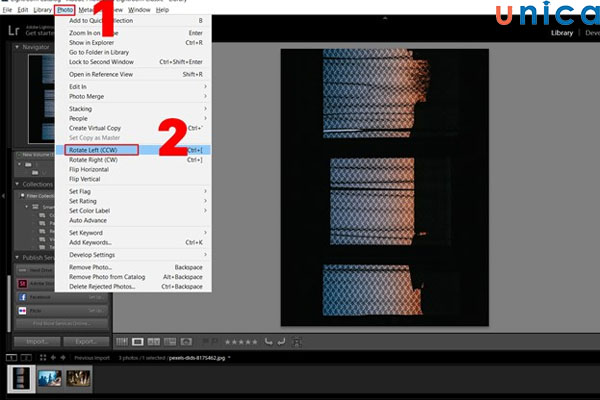This screenshot has width=600, height=400.
Task: Select the blue concert filmstrip thumbnail
Action: coord(50,378)
